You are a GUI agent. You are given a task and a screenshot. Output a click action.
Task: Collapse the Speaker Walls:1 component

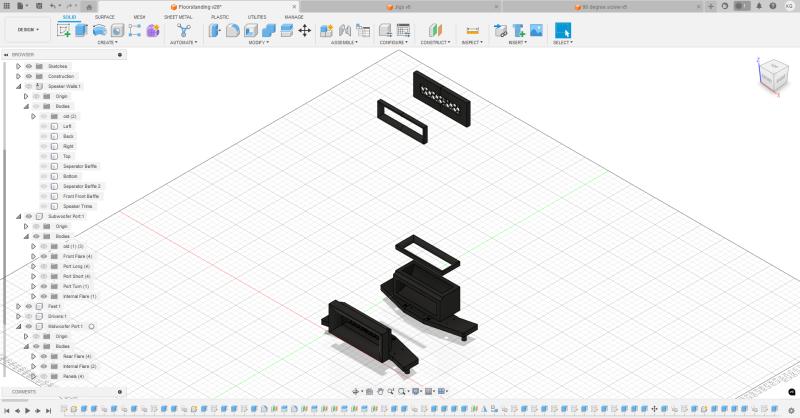pos(18,86)
